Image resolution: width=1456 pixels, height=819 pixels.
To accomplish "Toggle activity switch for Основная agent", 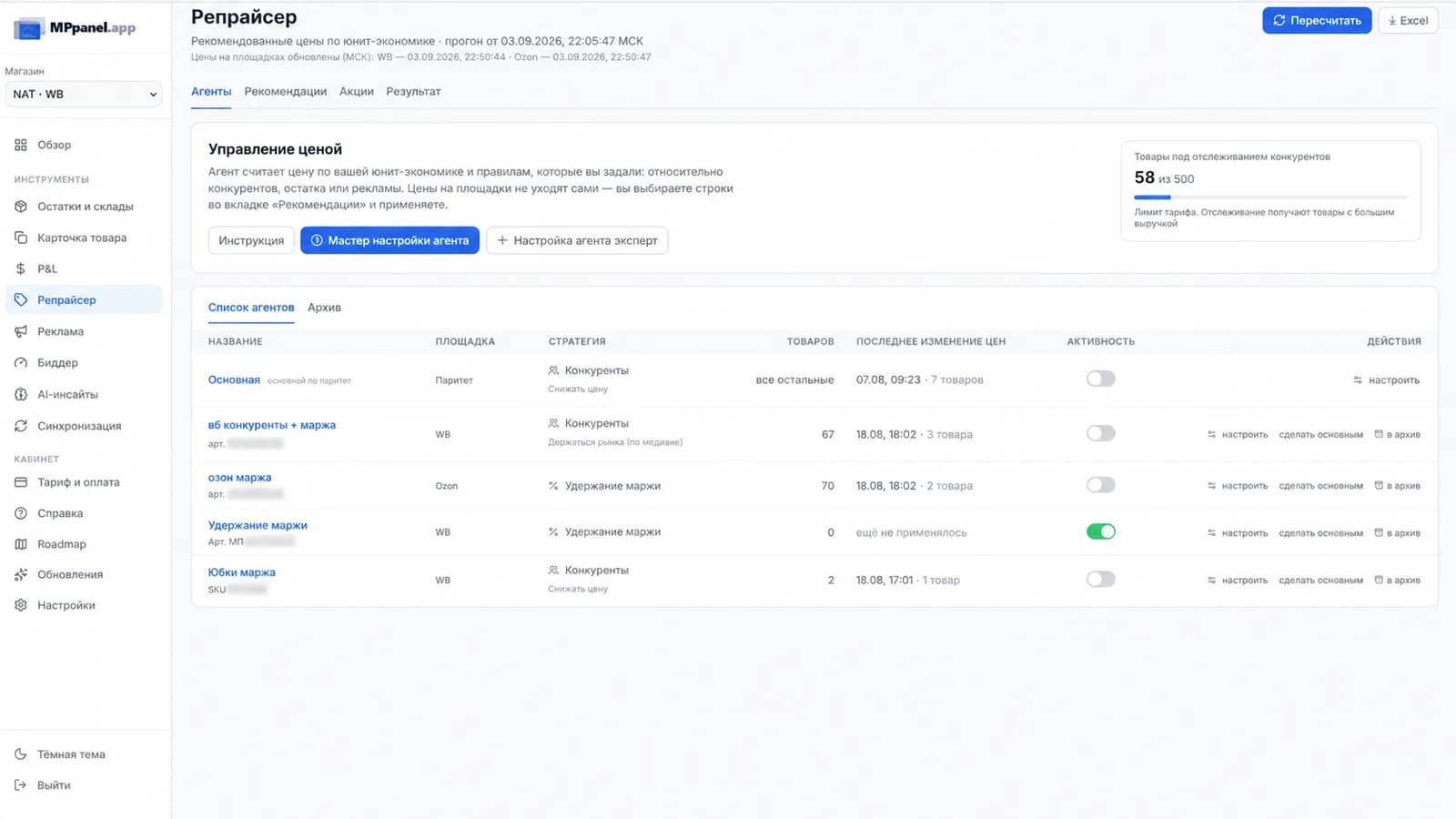I will 1101,379.
